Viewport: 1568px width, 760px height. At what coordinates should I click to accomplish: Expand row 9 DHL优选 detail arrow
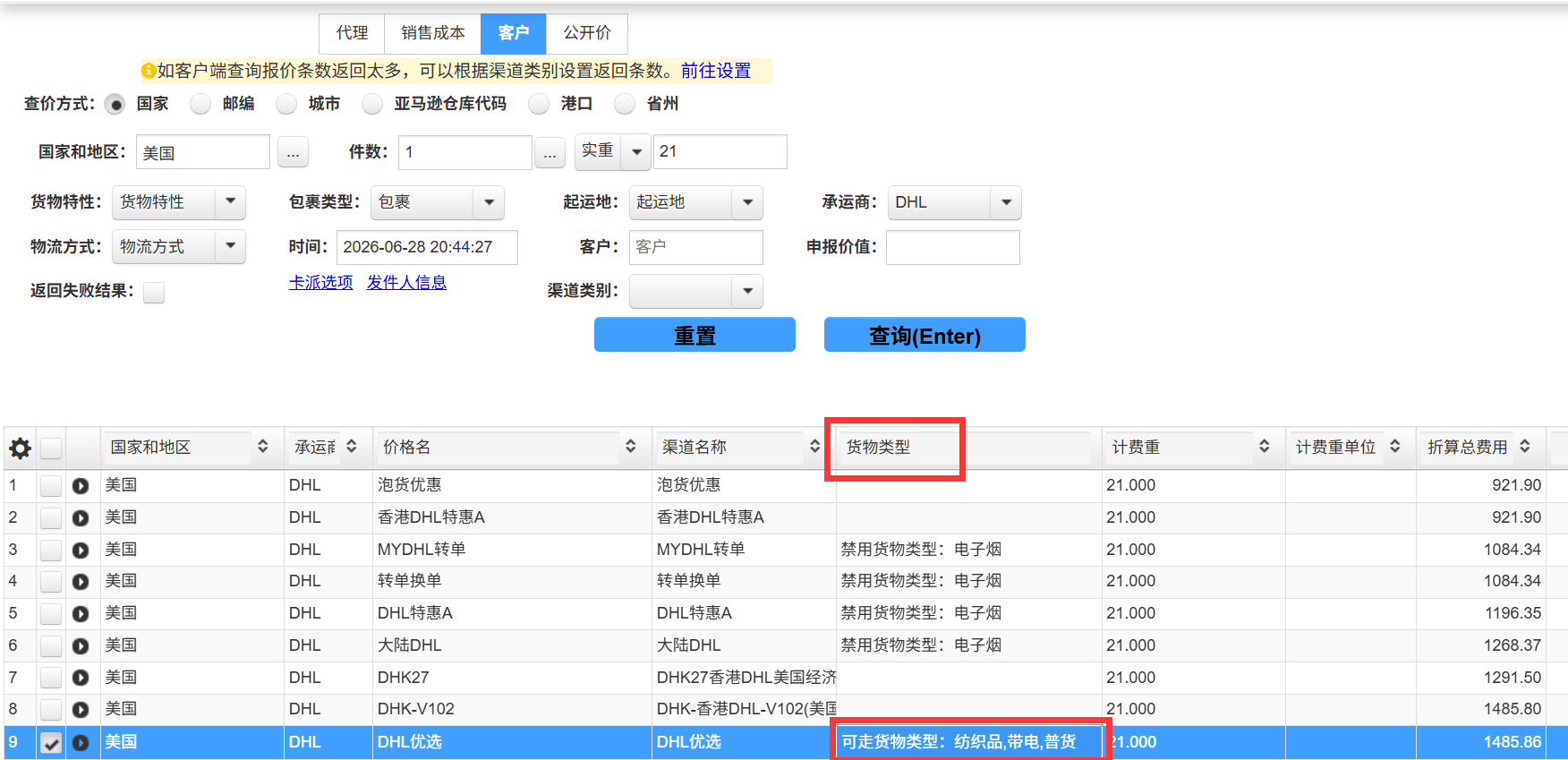tap(81, 742)
